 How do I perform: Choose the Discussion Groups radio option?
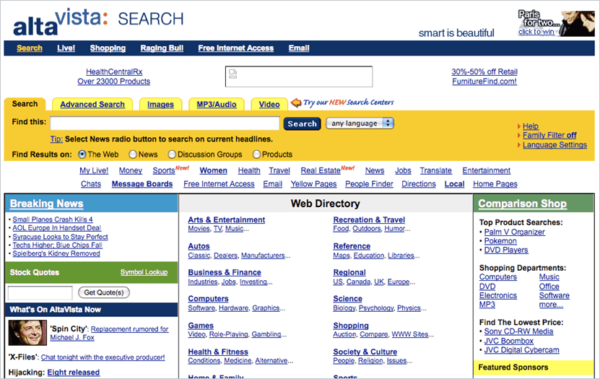172,154
